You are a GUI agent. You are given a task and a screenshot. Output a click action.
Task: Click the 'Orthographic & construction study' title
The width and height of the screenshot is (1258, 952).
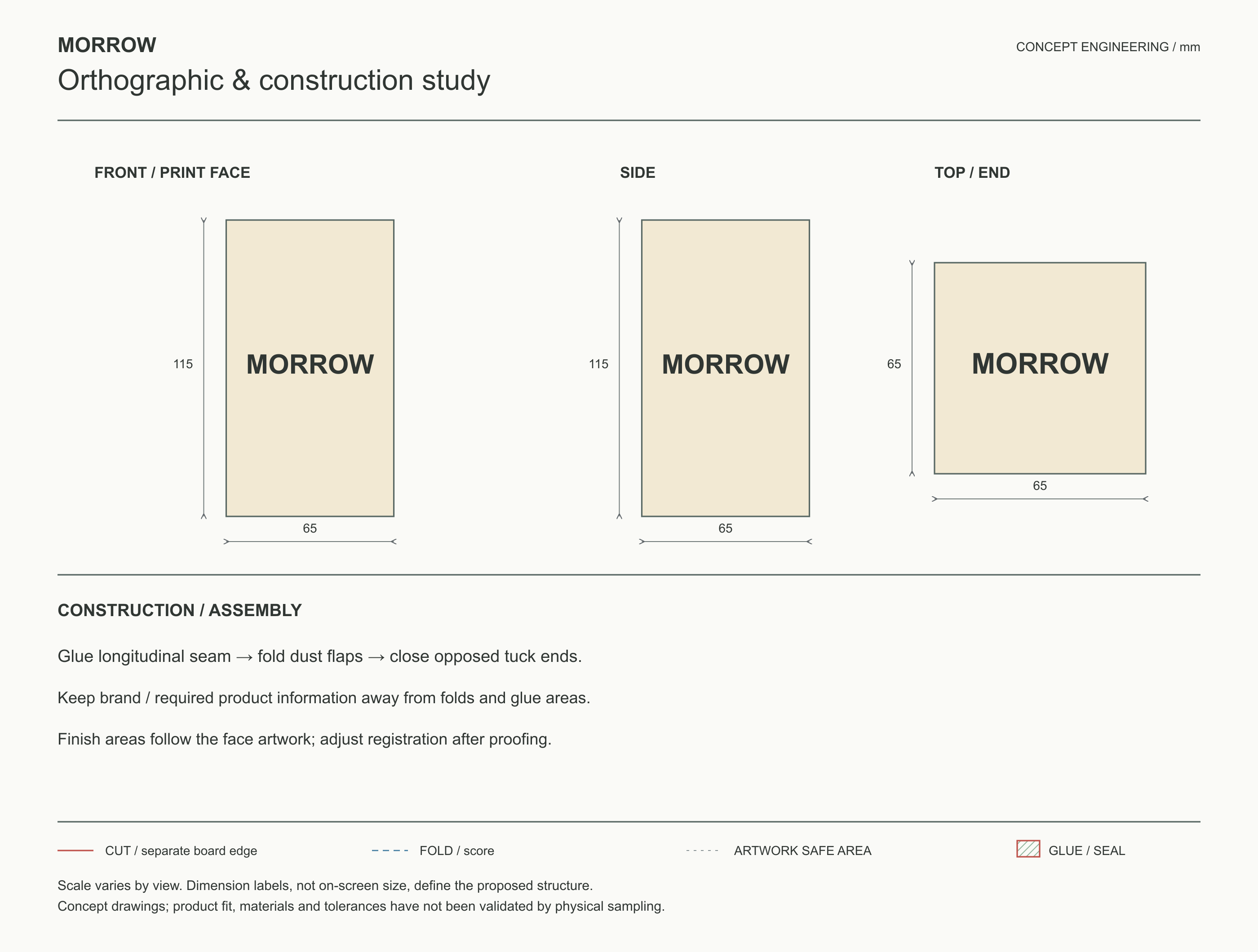point(274,80)
